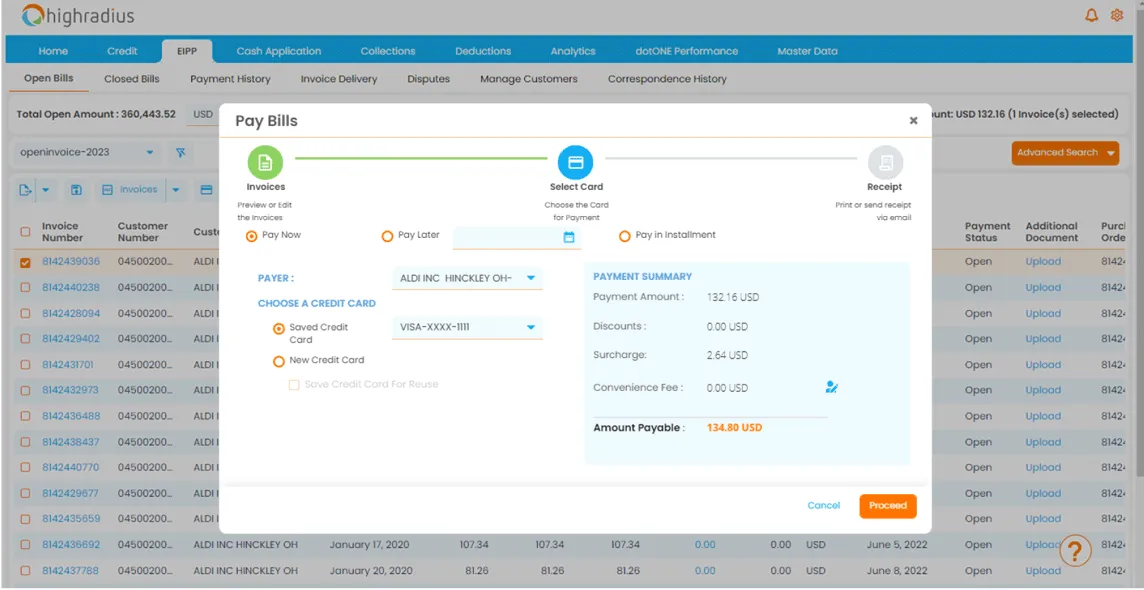Viewport: 1144px width, 590px height.
Task: Expand the openinvoice-2023 filter dropdown
Action: pyautogui.click(x=150, y=153)
